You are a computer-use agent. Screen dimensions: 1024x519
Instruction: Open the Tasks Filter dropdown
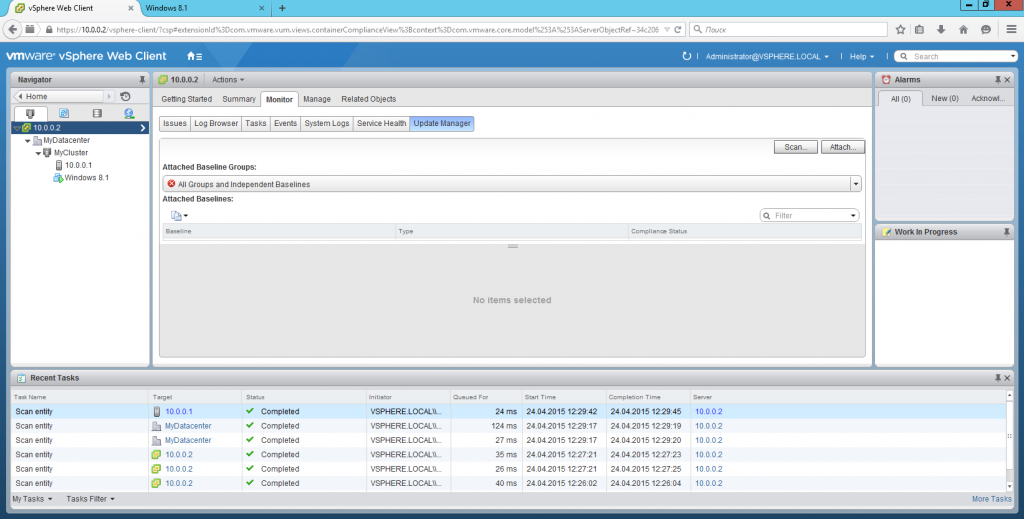pos(90,499)
